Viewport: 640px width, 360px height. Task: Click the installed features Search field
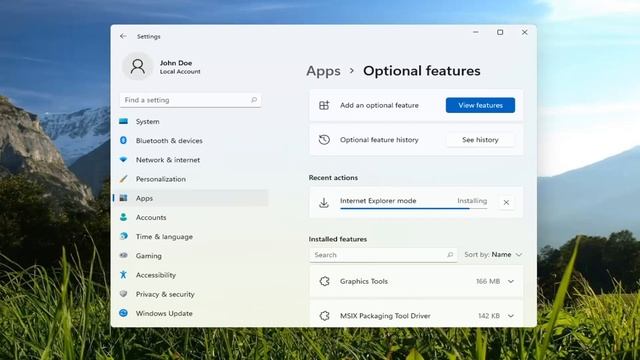[x=383, y=255]
